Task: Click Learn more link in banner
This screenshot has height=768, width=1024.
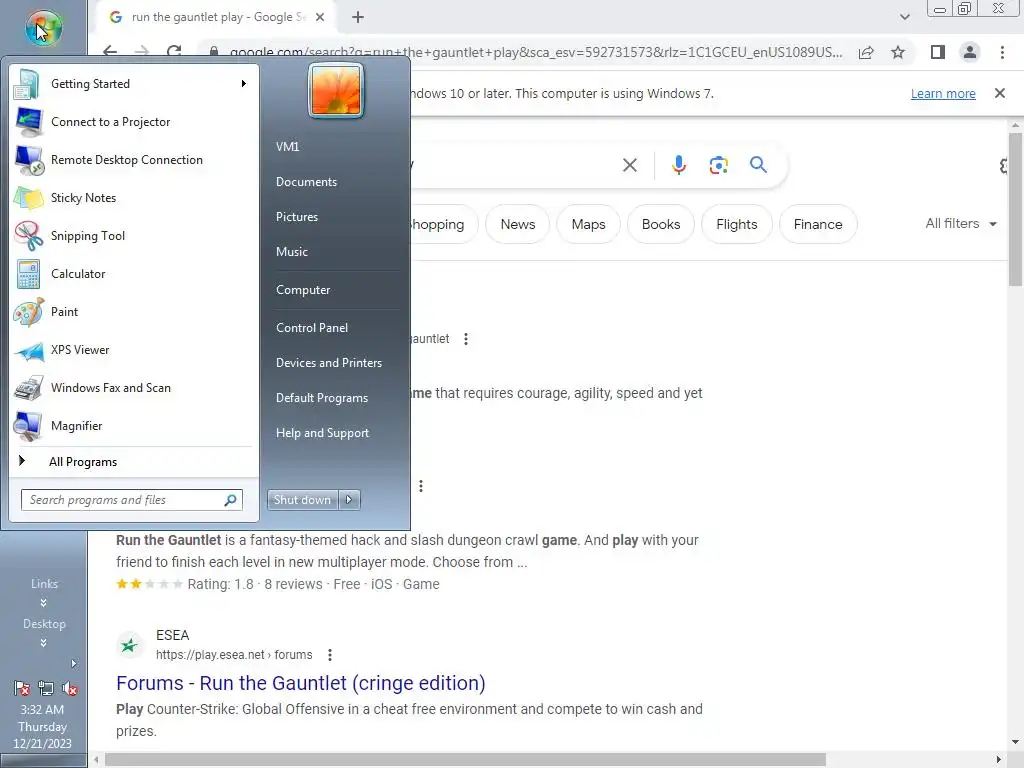Action: [x=943, y=93]
